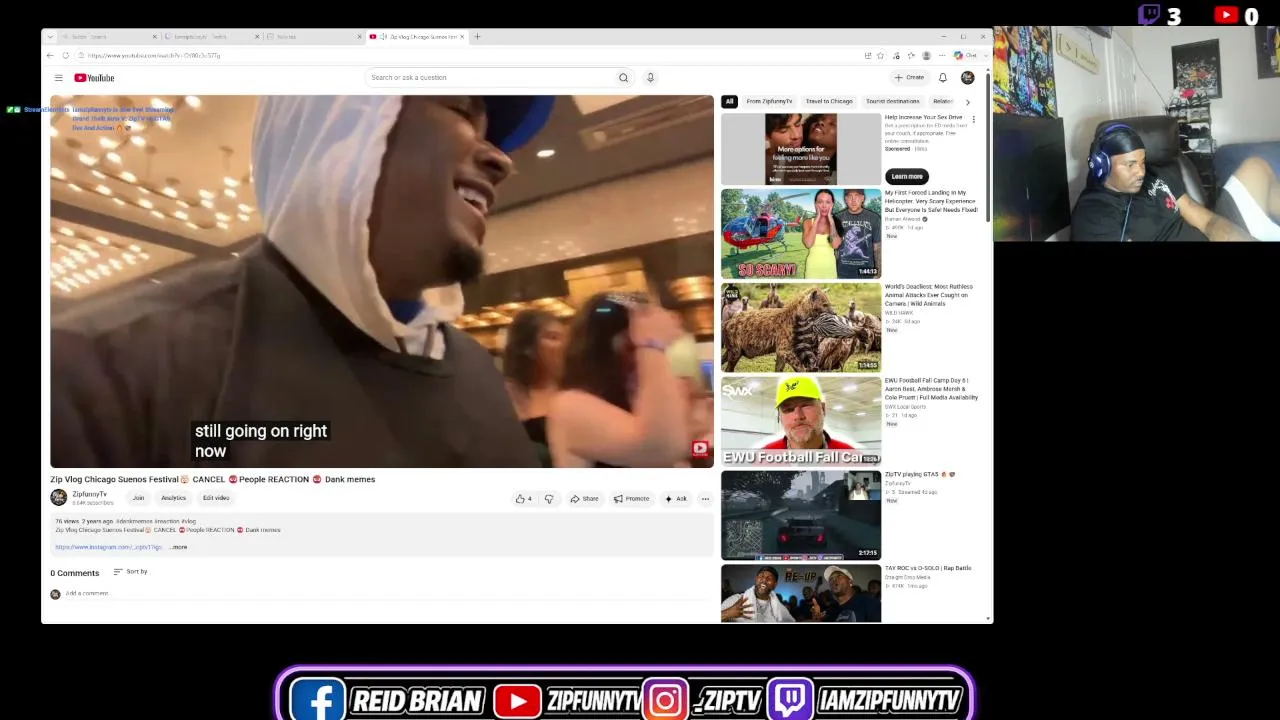Open the YouTube guide hamburger menu
Image resolution: width=1280 pixels, height=720 pixels.
coord(58,78)
